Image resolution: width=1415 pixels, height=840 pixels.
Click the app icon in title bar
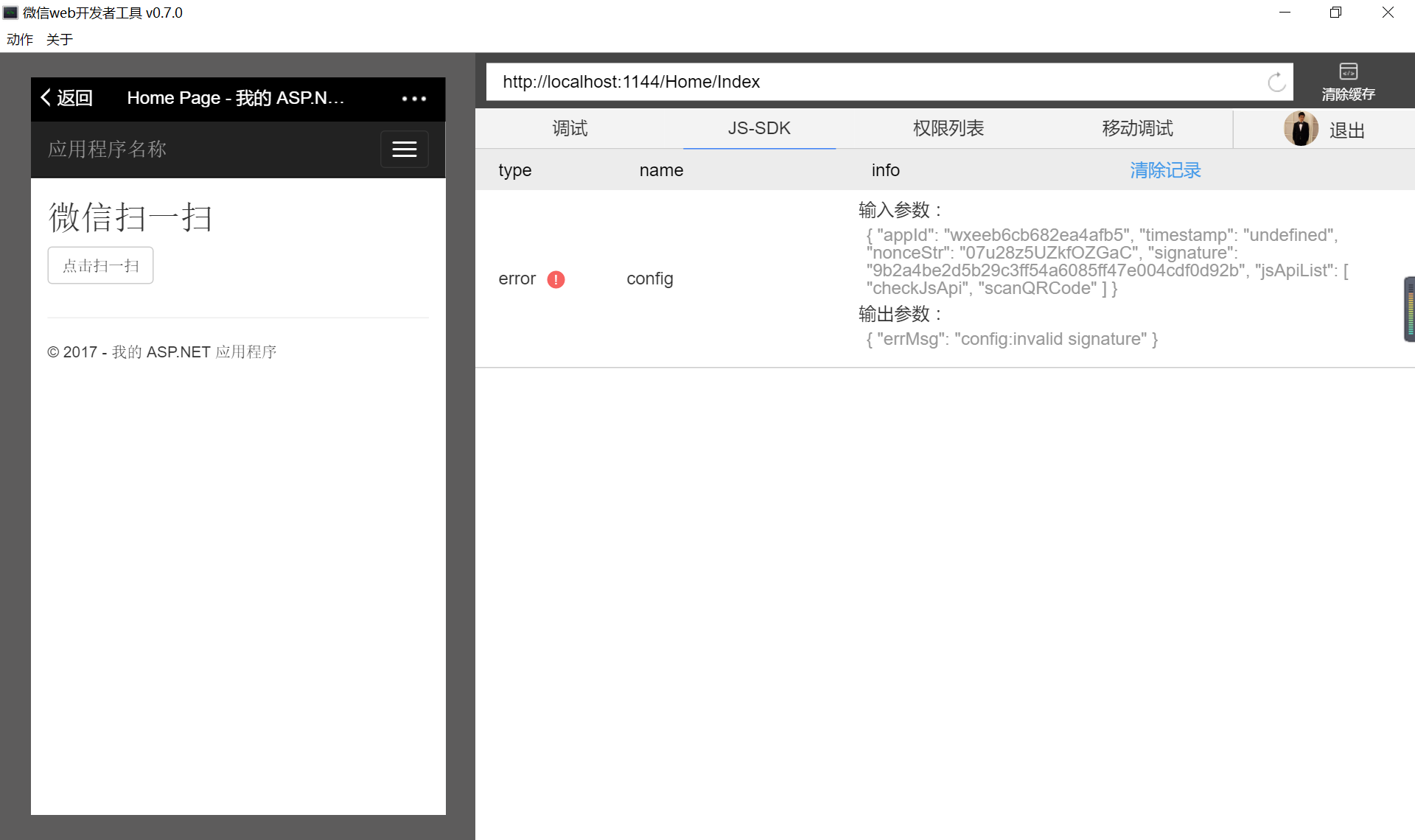[10, 13]
